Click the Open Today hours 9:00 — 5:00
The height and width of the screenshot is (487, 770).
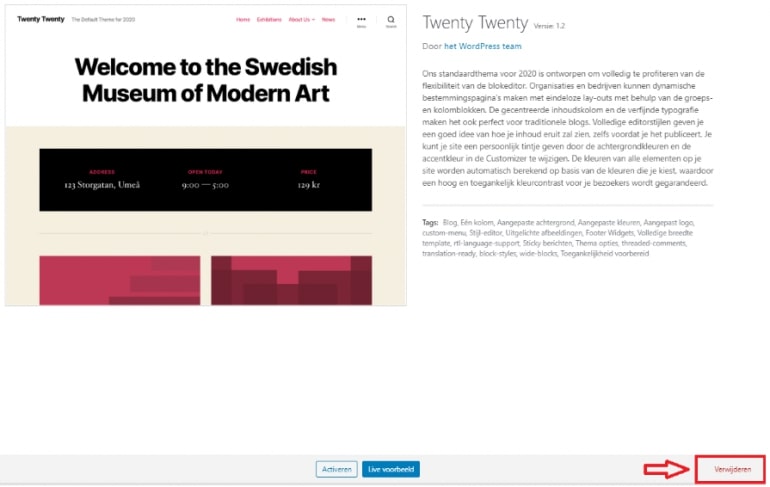pos(205,185)
